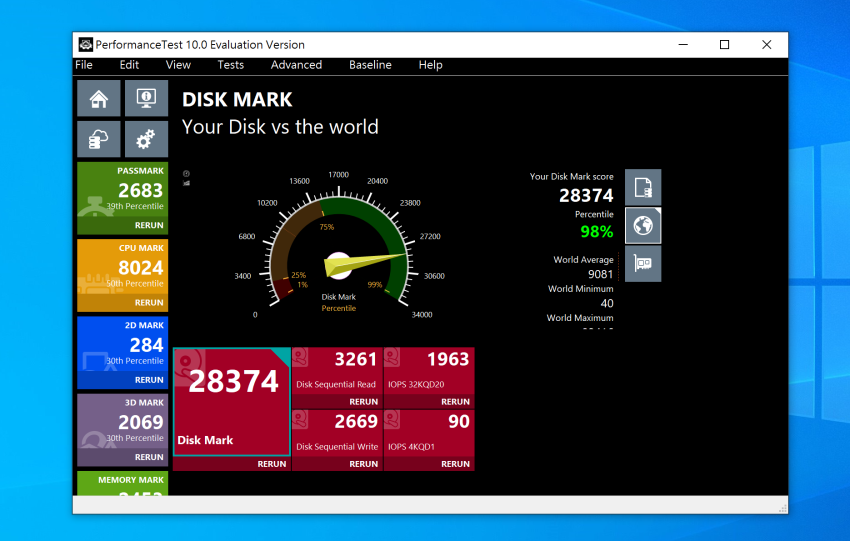The image size is (850, 541).
Task: Rerun the IOPS 4KQD1 test
Action: click(x=455, y=464)
